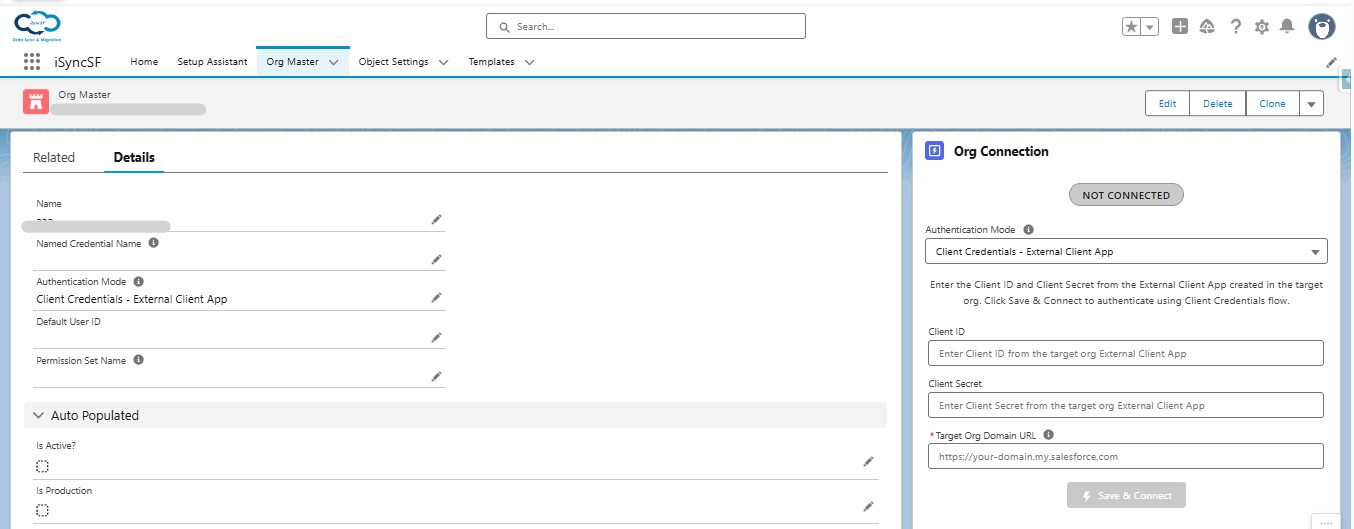Click the Clone button
This screenshot has height=529, width=1354.
1272,104
